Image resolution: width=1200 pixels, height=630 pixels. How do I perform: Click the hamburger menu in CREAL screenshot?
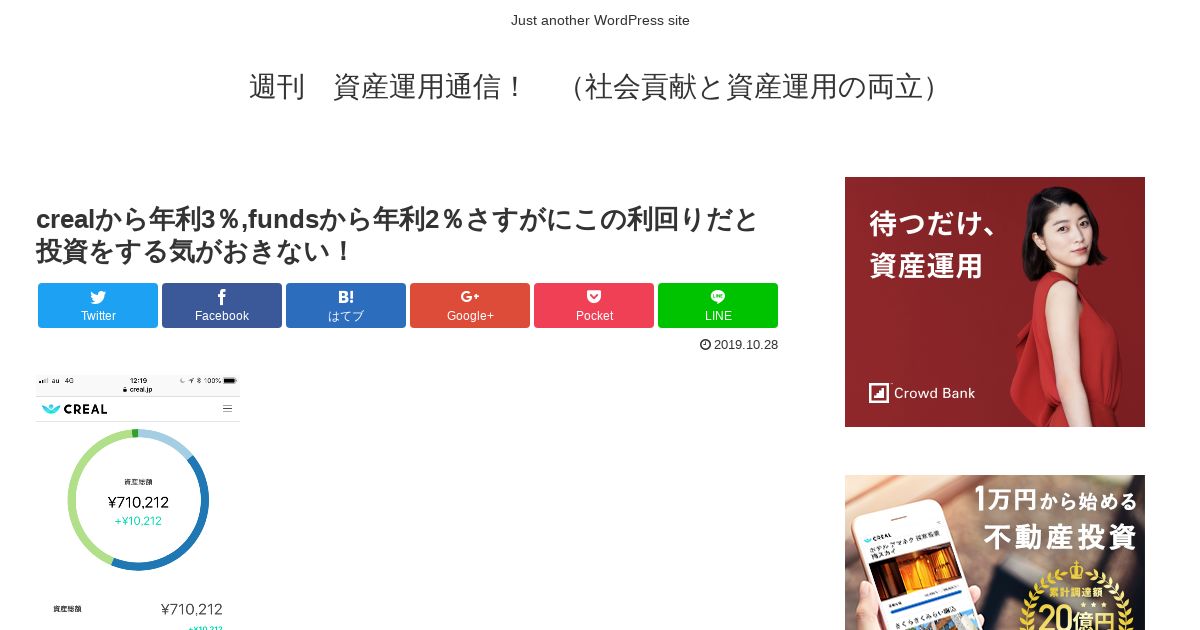tap(227, 408)
